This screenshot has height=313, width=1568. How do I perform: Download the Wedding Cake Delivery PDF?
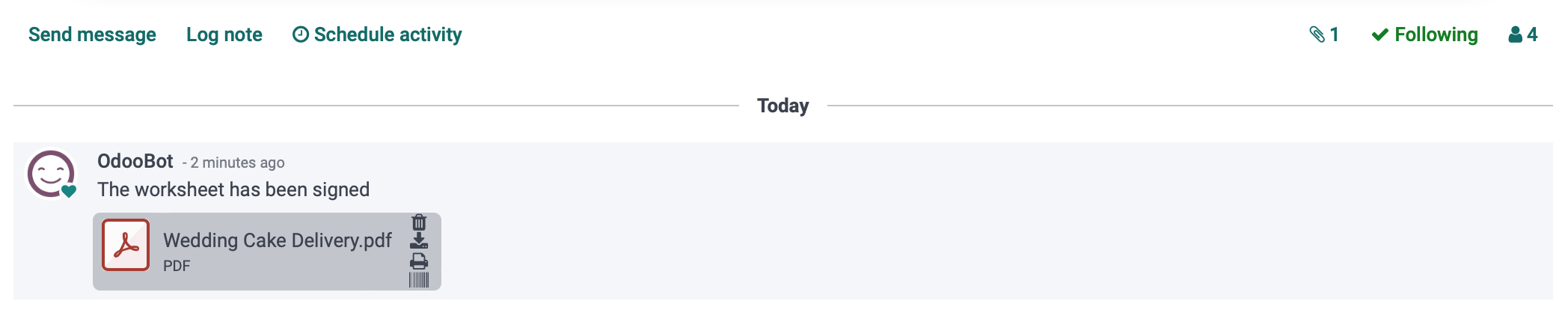pyautogui.click(x=419, y=241)
